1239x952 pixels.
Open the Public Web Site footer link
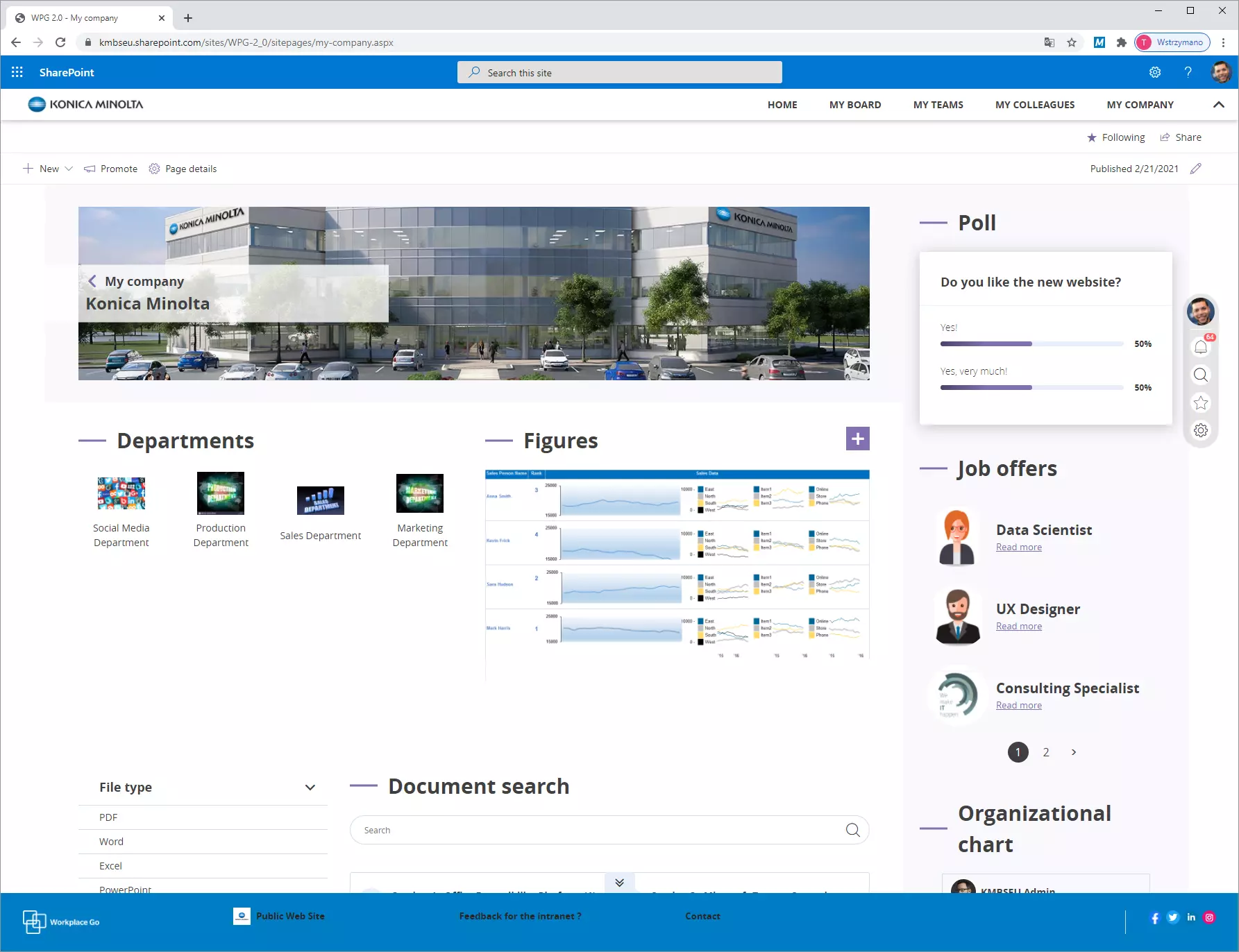279,916
